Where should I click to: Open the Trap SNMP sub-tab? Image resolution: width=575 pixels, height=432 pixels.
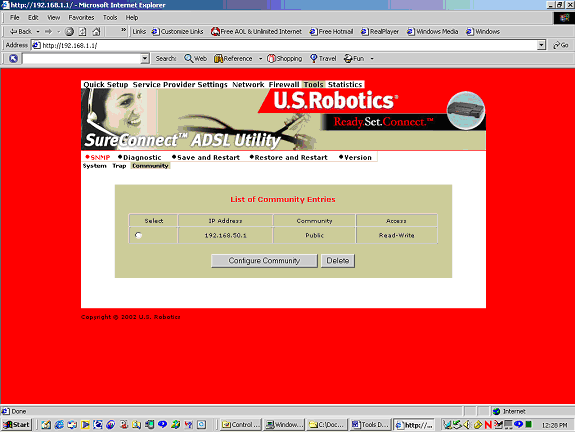[x=119, y=166]
